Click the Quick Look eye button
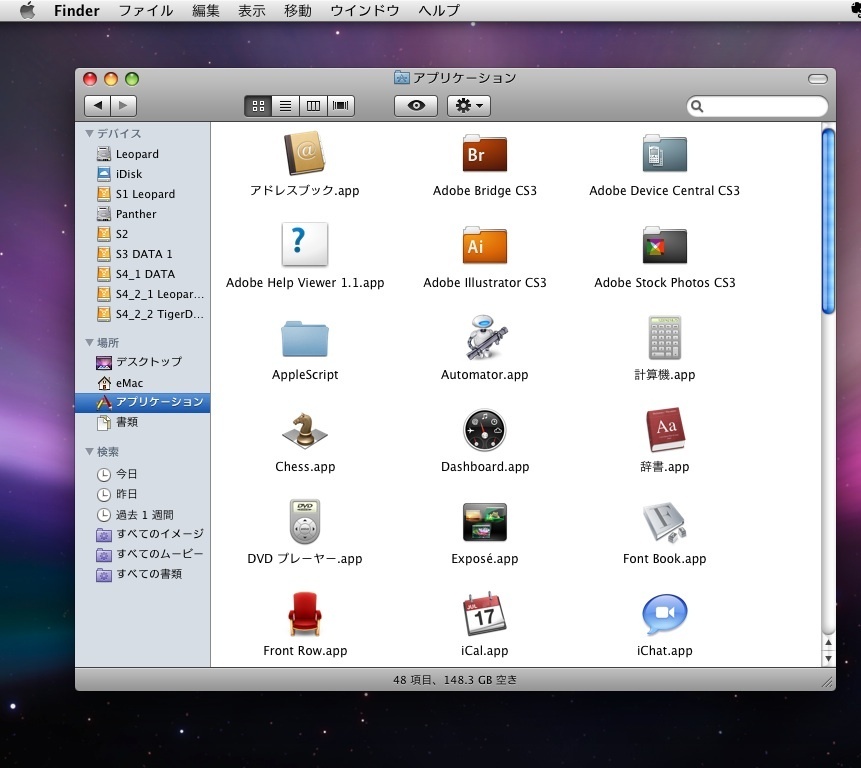Image resolution: width=861 pixels, height=768 pixels. coord(416,106)
